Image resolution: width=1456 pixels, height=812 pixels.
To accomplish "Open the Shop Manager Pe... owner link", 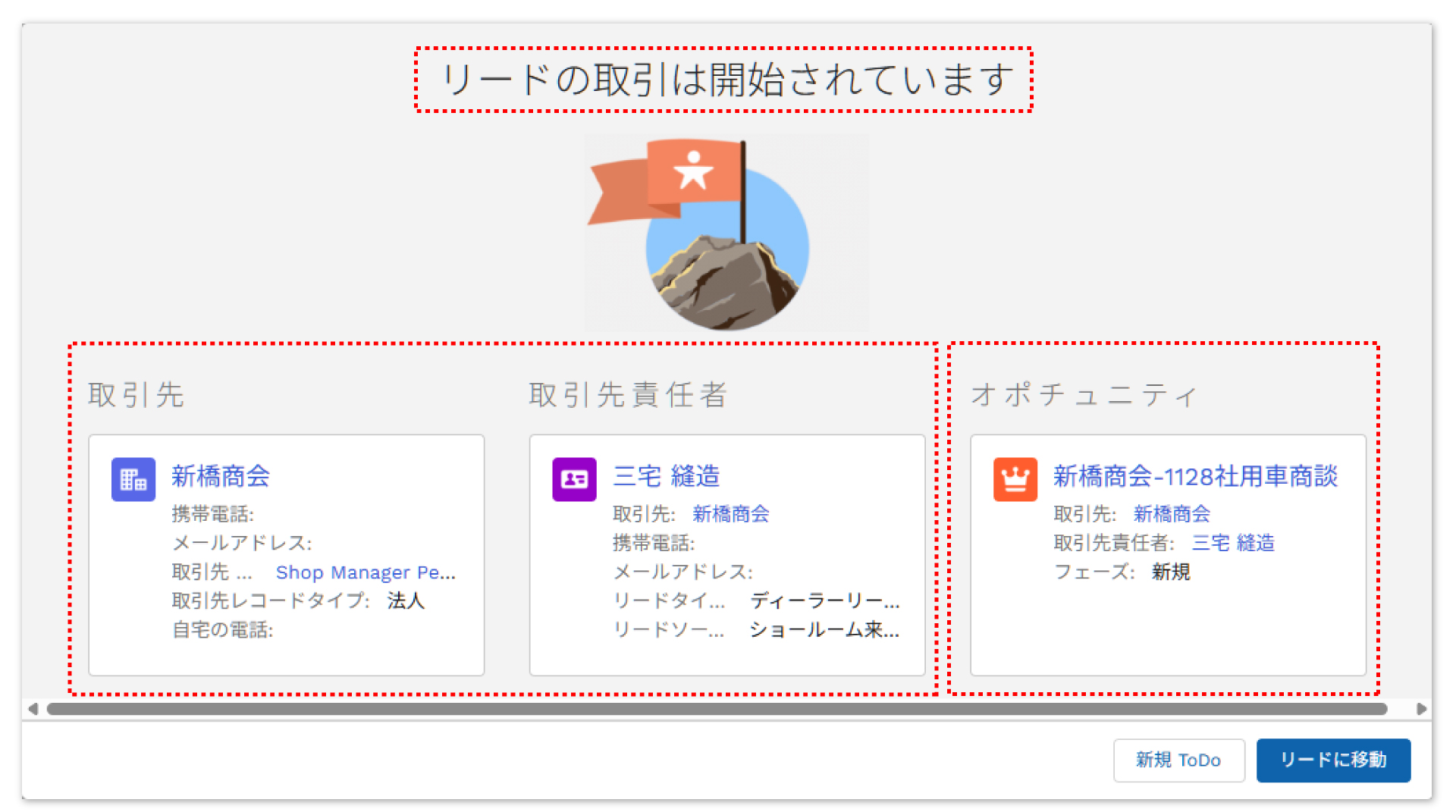I will (366, 572).
